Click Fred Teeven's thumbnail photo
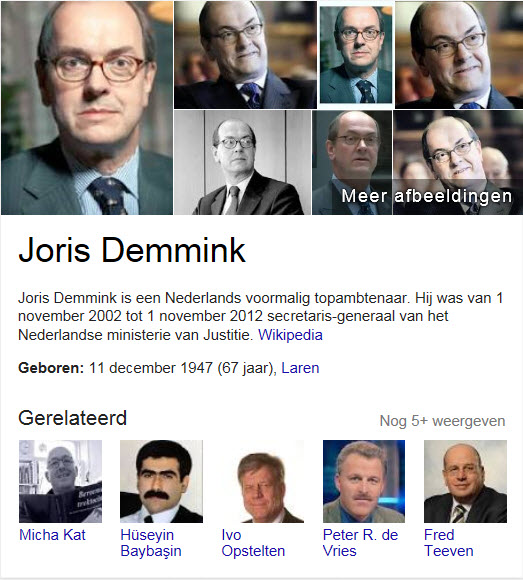Screen dimensions: 523x580 click(x=465, y=481)
